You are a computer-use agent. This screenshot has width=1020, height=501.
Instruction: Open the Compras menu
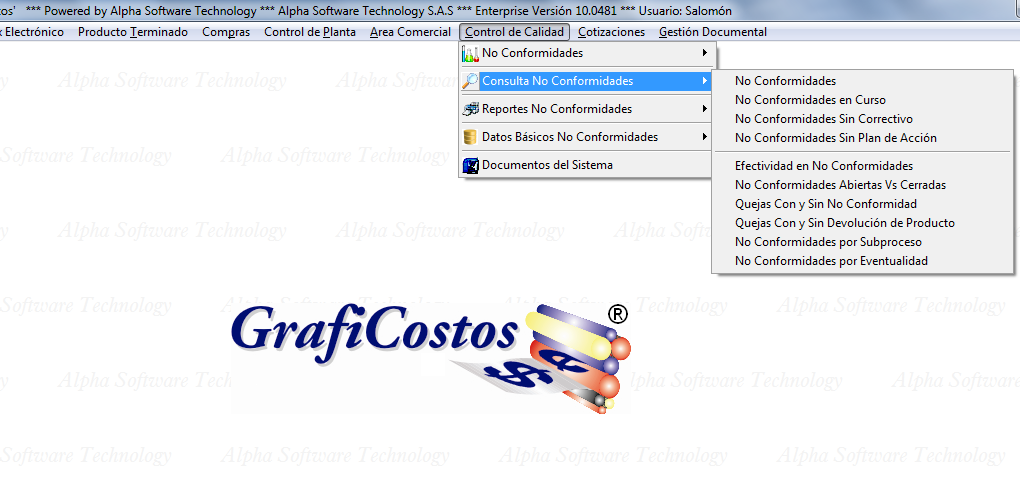point(226,32)
